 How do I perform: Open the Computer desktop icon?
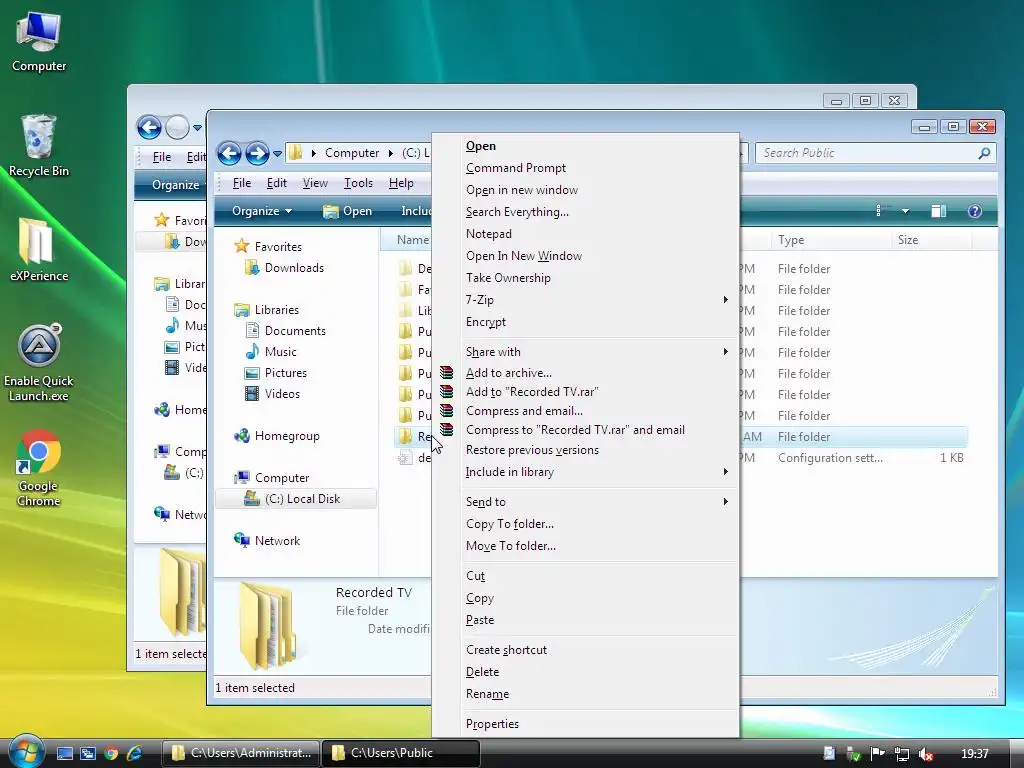click(x=39, y=42)
